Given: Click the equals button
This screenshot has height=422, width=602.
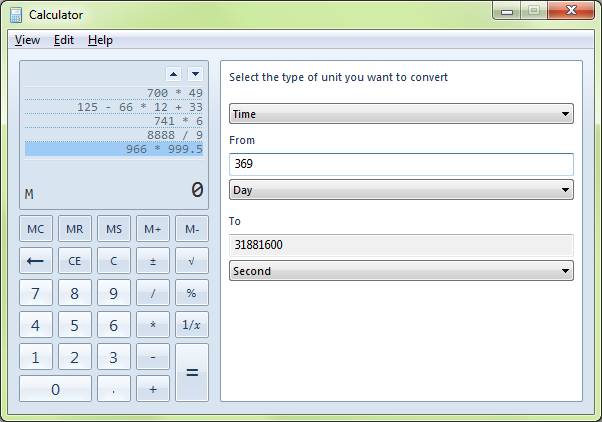Looking at the screenshot, I should pos(192,372).
